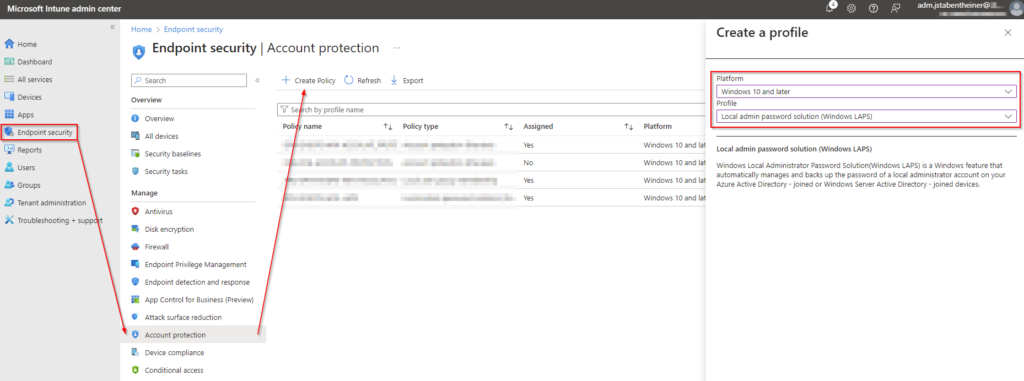1024x381 pixels.
Task: Sort by Assigned column arrows
Action: (x=629, y=127)
